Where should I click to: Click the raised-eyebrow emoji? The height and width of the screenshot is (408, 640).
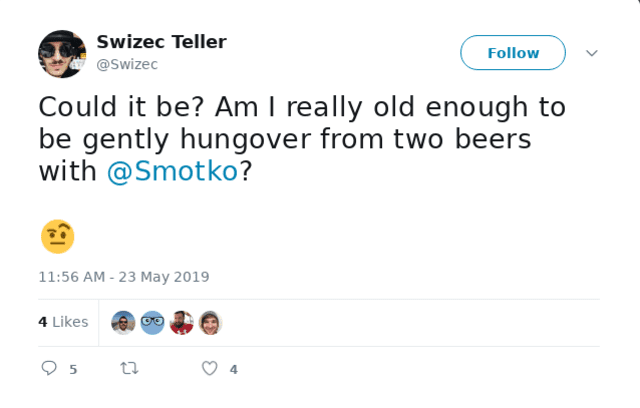click(58, 236)
